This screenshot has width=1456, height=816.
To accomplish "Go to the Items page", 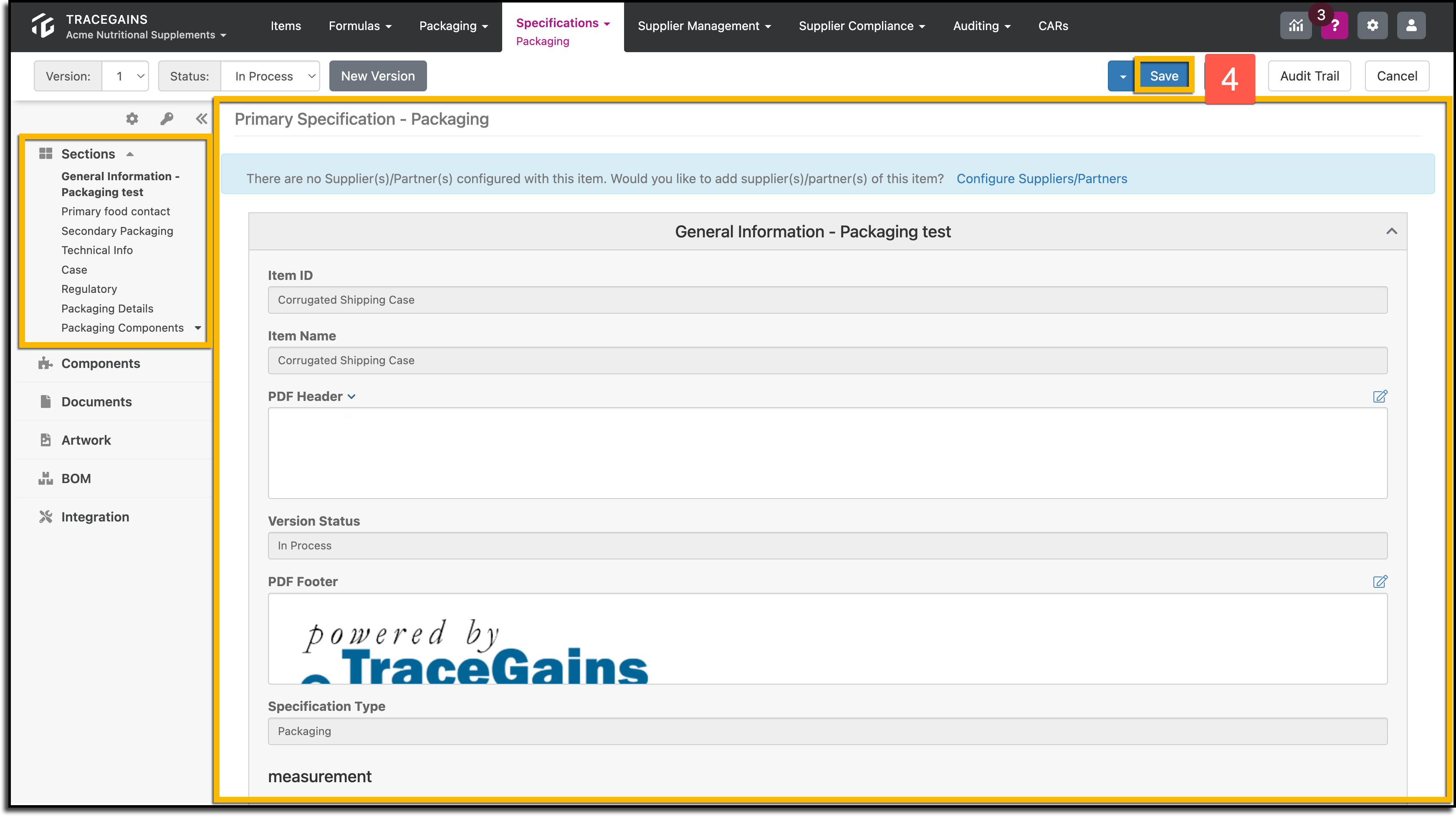I will click(x=286, y=26).
